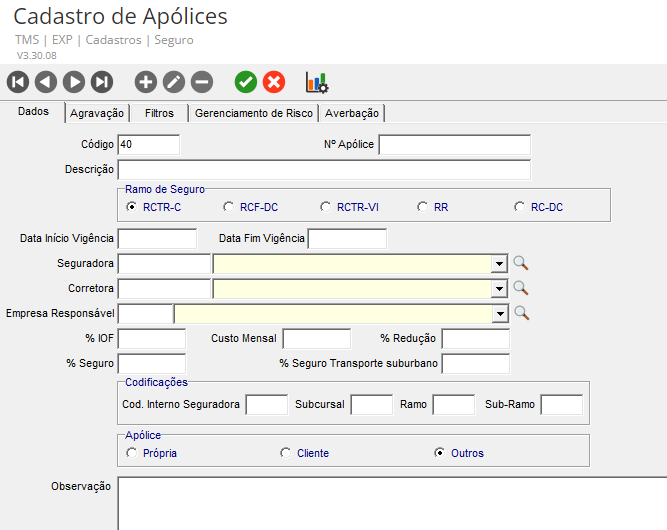
Task: Jump to the last record
Action: [102, 82]
